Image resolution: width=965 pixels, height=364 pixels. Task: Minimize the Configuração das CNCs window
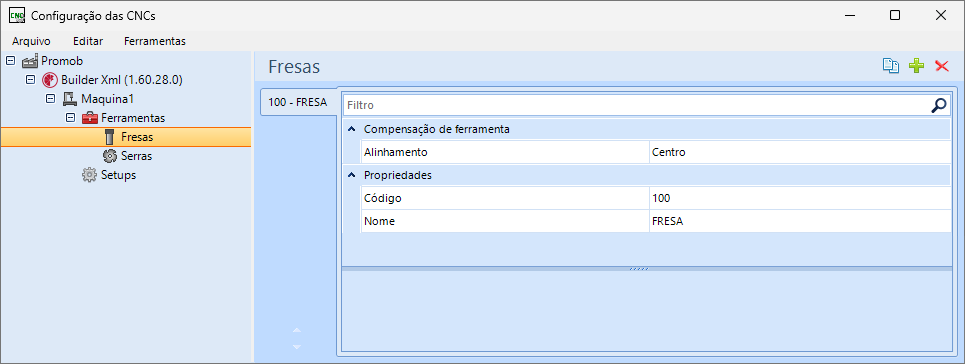pos(850,15)
